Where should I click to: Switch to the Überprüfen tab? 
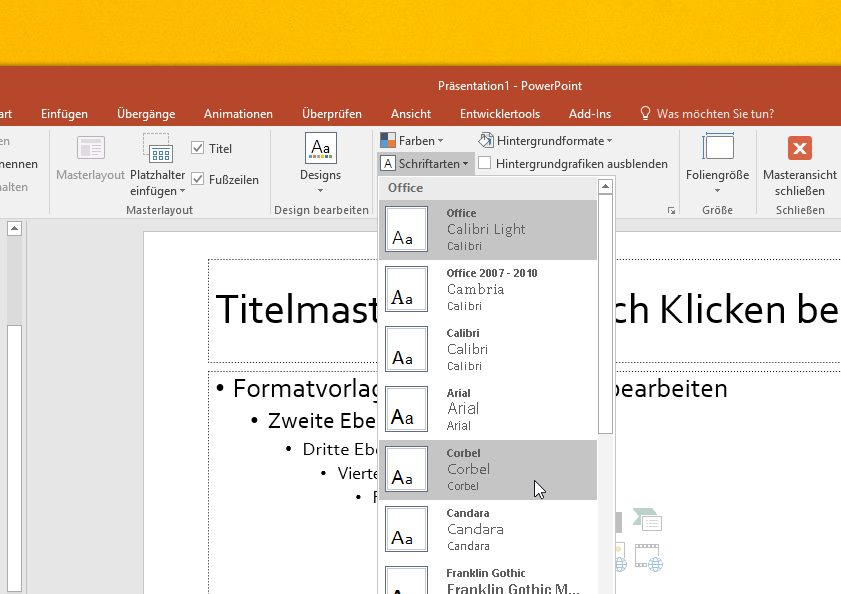[331, 114]
